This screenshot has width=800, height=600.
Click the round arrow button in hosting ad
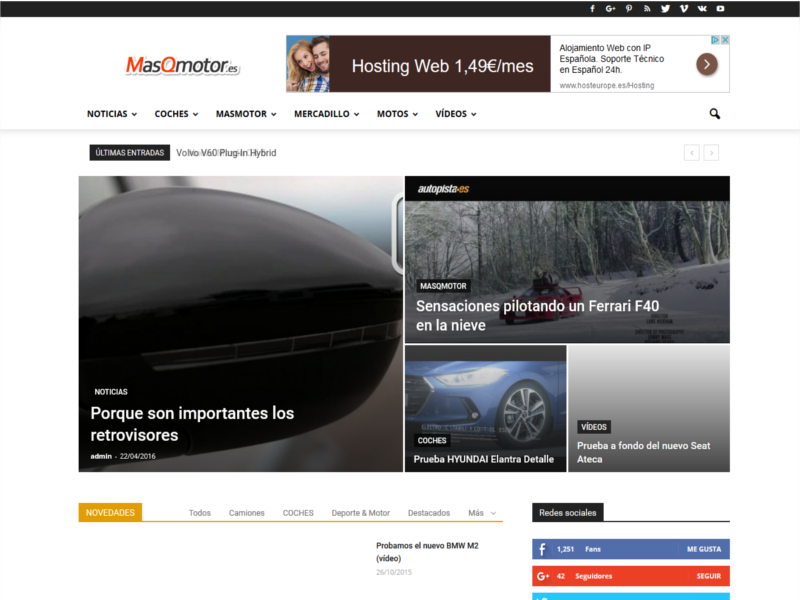pos(707,64)
